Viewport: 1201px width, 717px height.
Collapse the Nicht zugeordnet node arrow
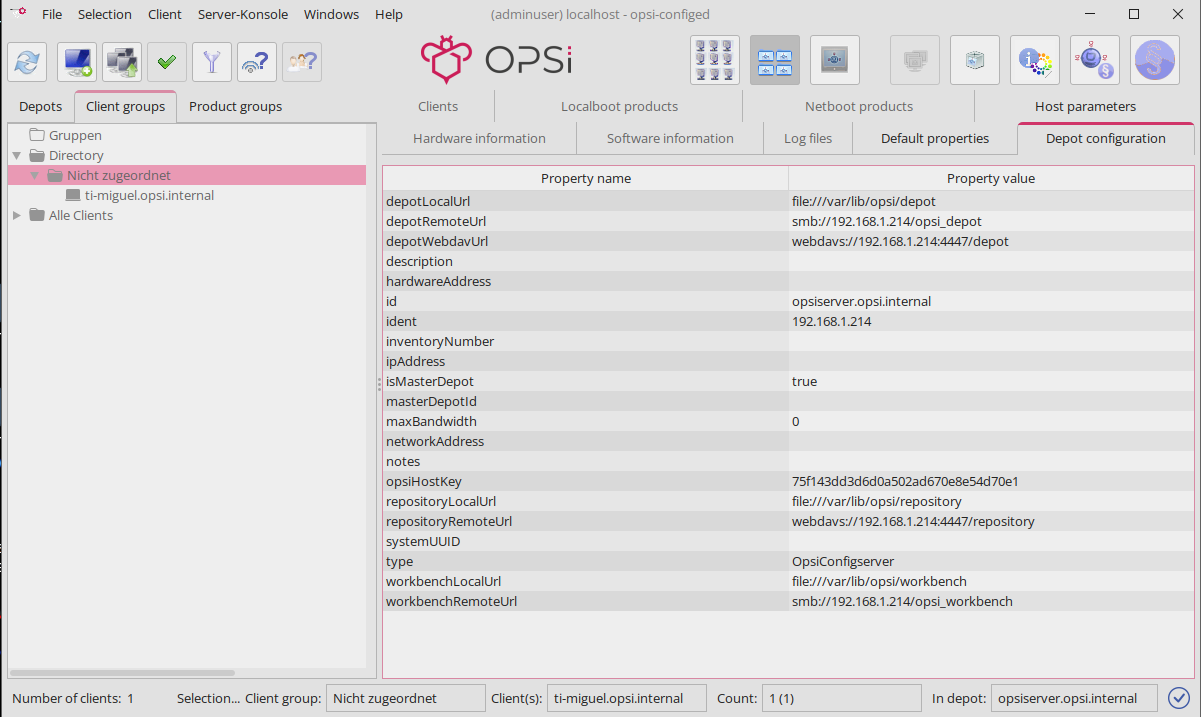pyautogui.click(x=35, y=175)
